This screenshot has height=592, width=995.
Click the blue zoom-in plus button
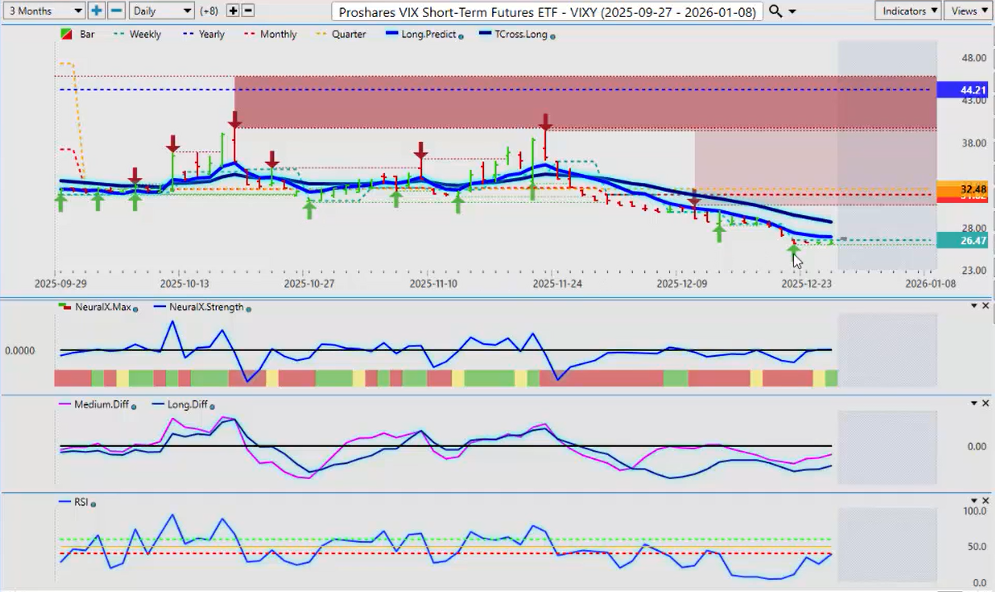[x=96, y=11]
